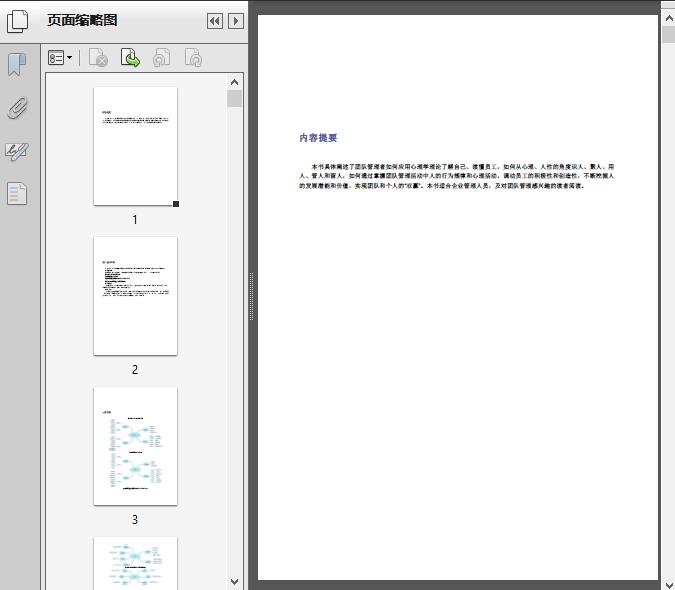Select the partially visible fourth page thumbnail
Viewport: 675px width, 590px height.
click(135, 563)
